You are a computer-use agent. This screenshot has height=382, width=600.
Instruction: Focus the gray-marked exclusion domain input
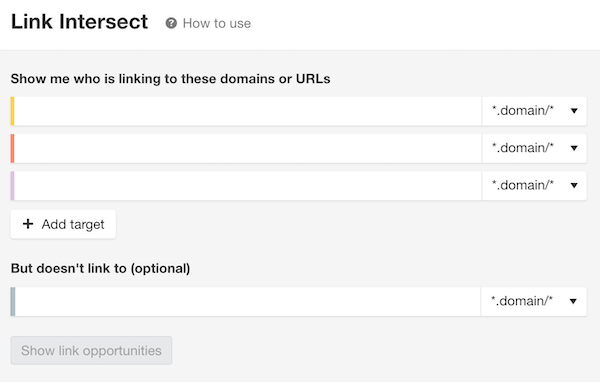248,302
